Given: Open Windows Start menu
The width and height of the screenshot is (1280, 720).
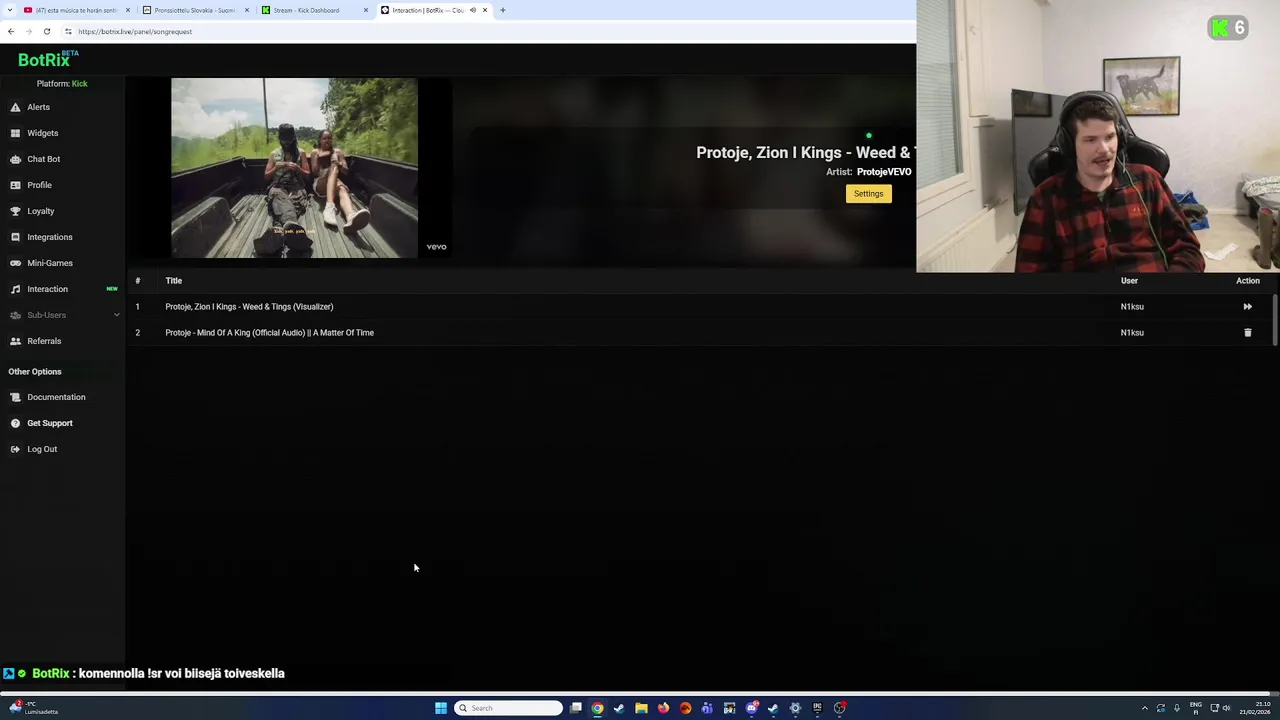Looking at the screenshot, I should 441,708.
